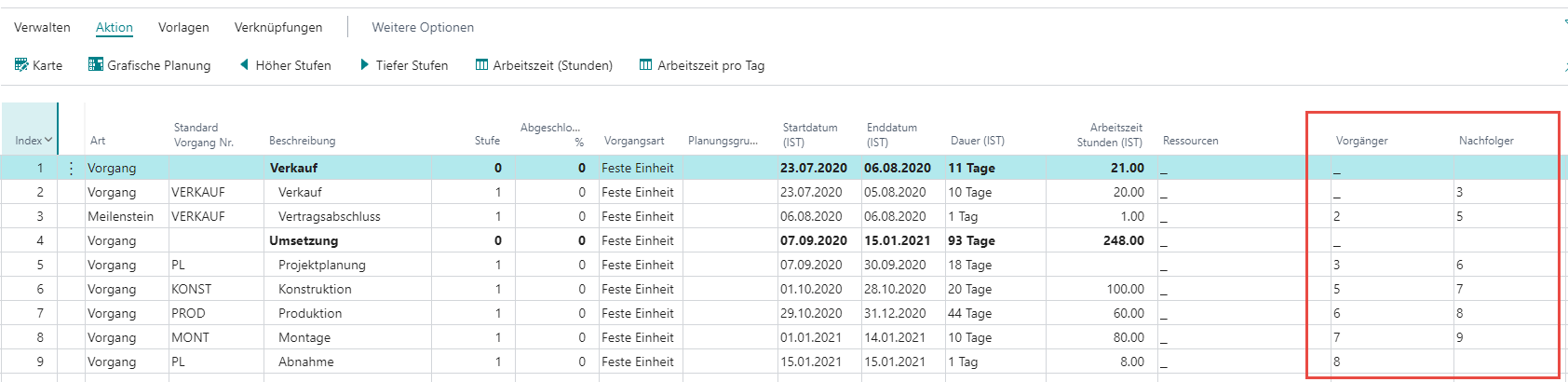Click Höher Stufen to outdent
Image resolution: width=1568 pixels, height=382 pixels.
click(x=293, y=65)
